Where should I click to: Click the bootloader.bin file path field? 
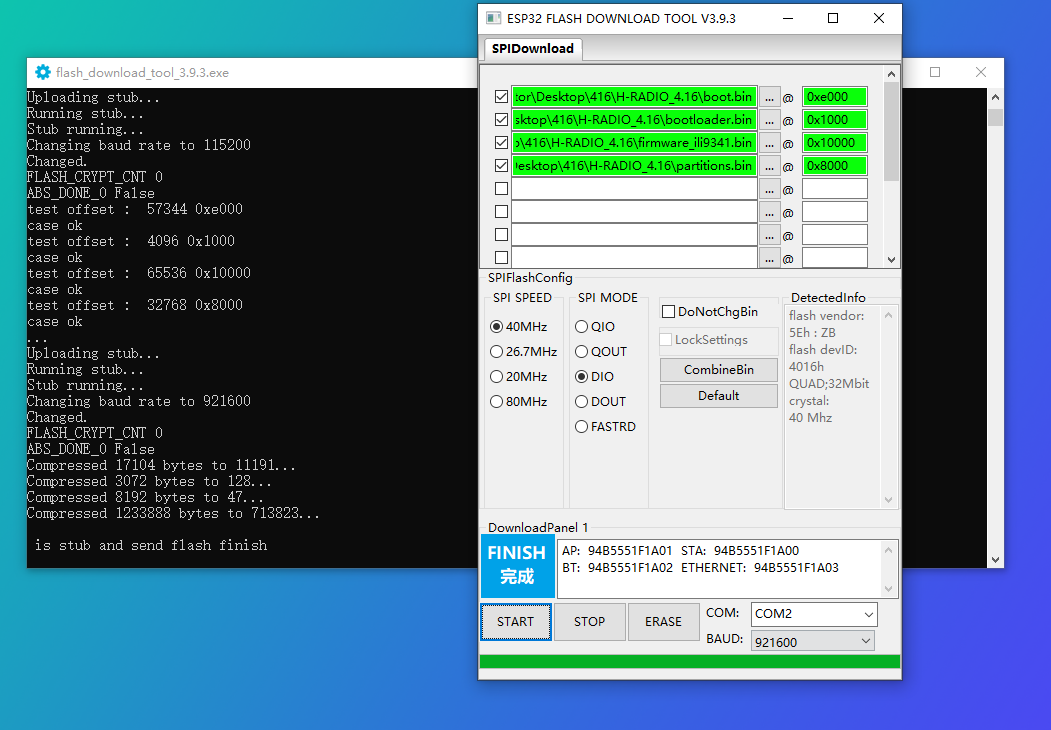tap(634, 119)
